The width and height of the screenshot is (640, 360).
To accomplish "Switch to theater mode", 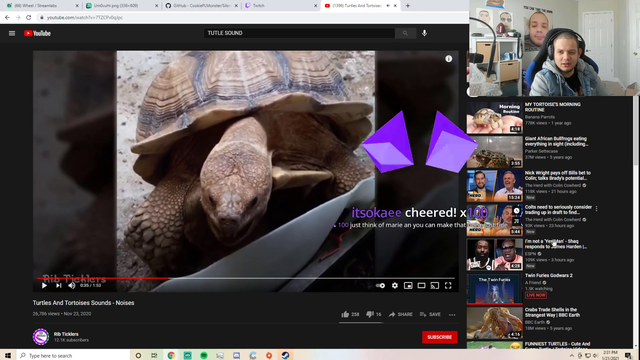I will click(421, 285).
